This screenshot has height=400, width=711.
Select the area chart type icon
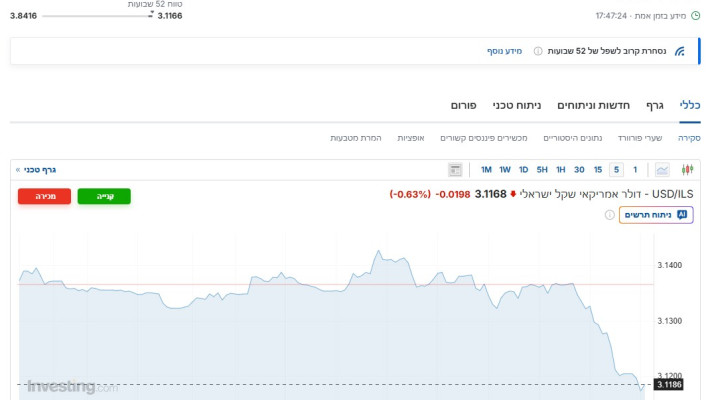point(662,170)
